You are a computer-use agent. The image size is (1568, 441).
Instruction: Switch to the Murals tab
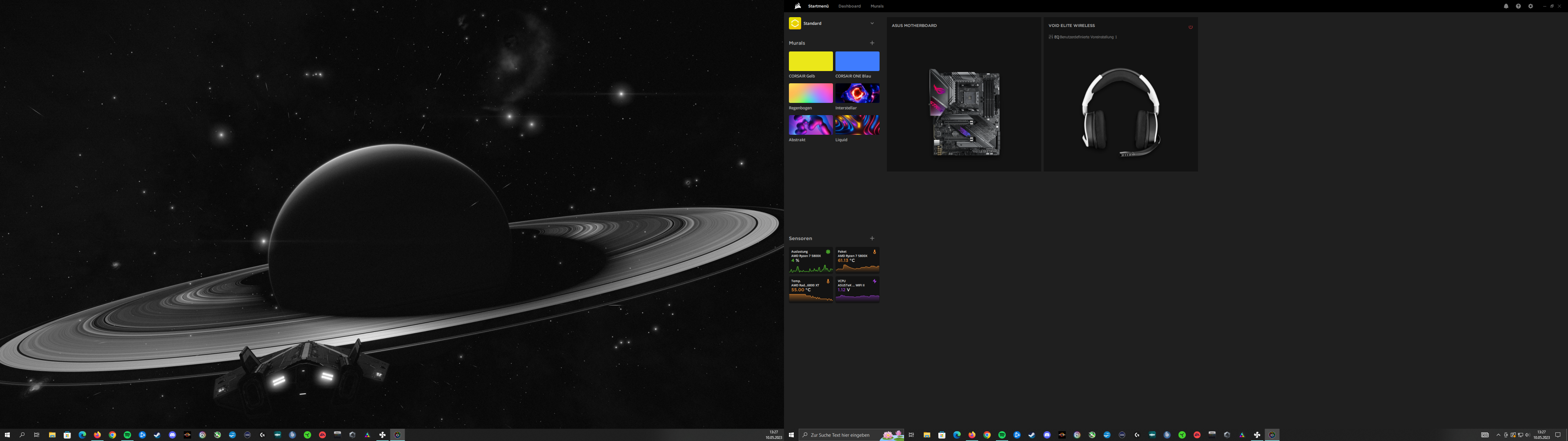point(877,6)
